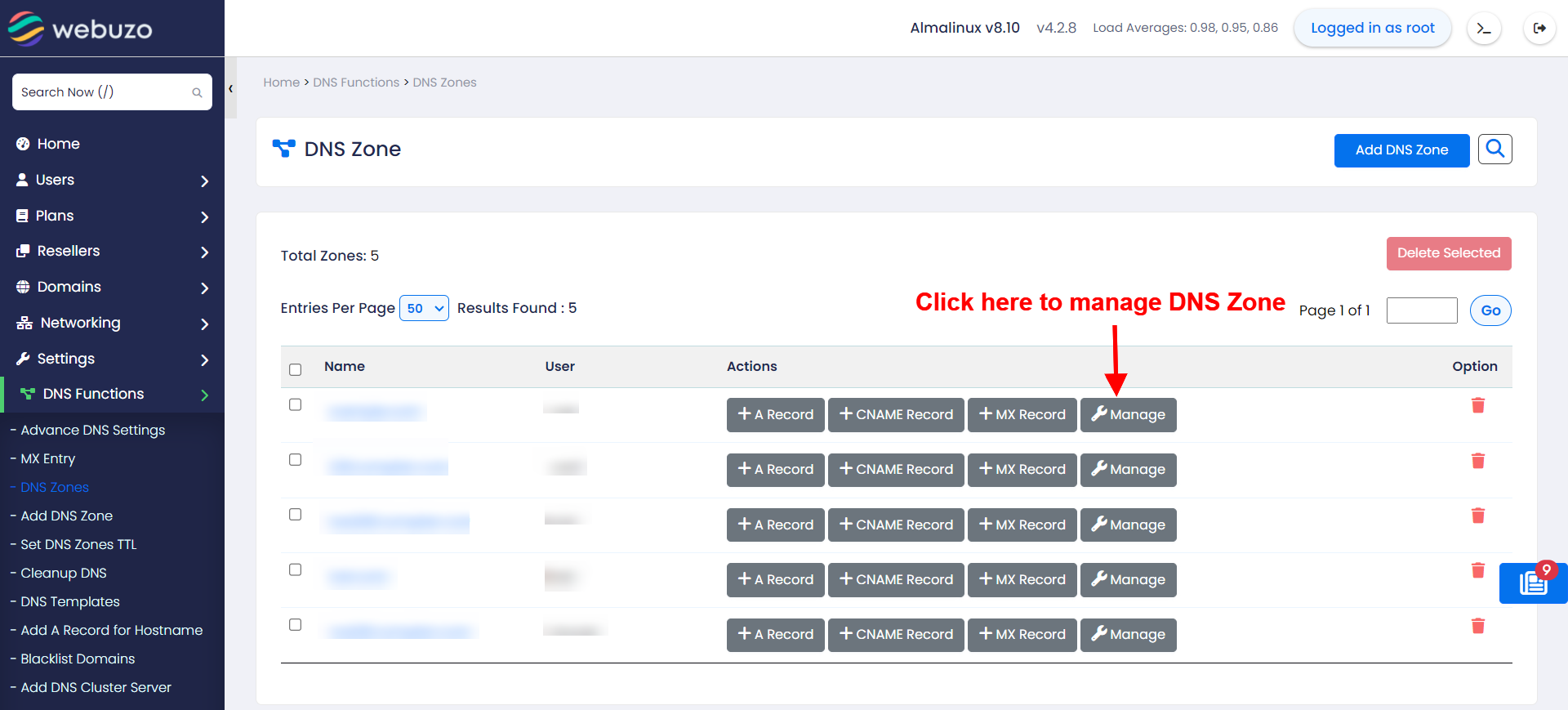This screenshot has width=1568, height=710.
Task: Delete the first DNS zone trash icon
Action: coord(1477,405)
